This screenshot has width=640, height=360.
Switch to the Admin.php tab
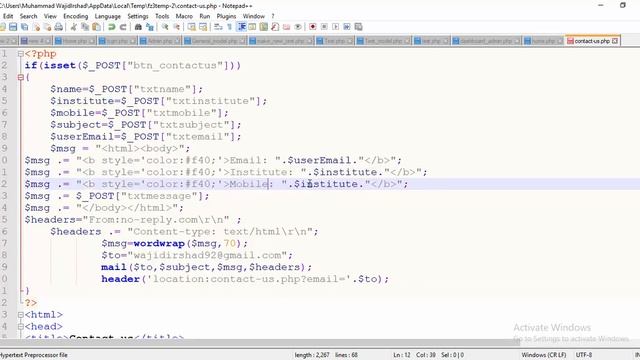pyautogui.click(x=160, y=41)
